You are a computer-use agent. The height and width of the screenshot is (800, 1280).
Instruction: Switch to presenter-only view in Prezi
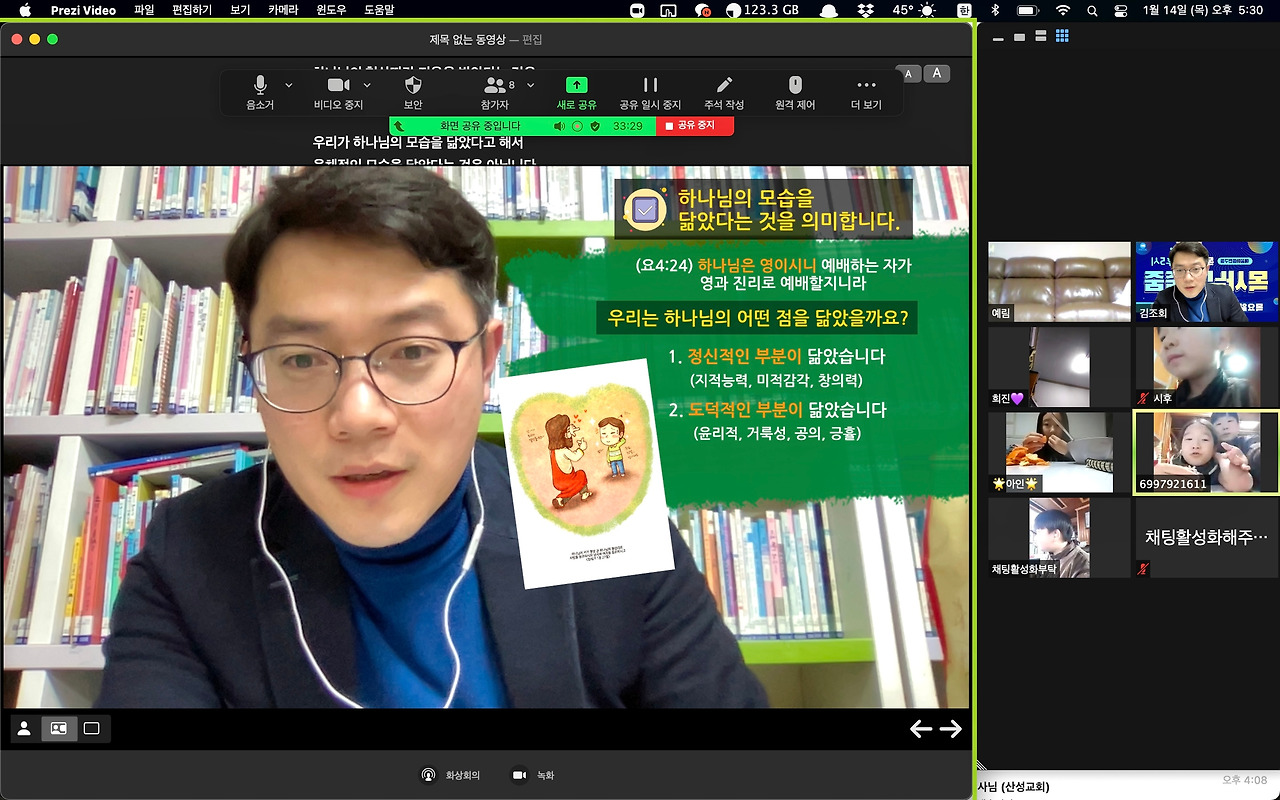[25, 729]
